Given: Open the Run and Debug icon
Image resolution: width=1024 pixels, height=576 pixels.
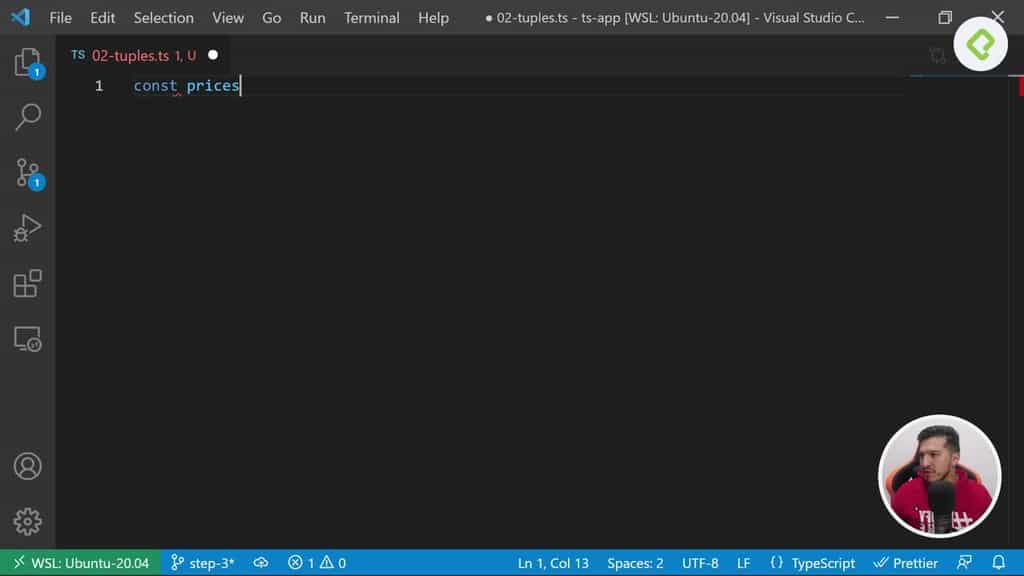Looking at the screenshot, I should [27, 228].
